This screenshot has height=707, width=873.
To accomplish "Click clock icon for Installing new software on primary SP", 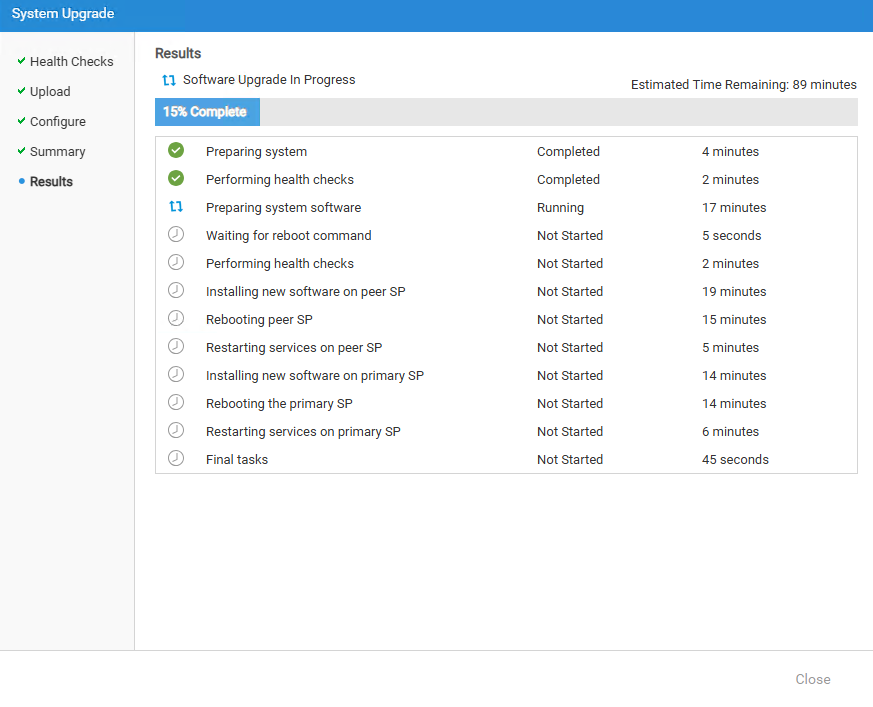I will (x=176, y=375).
